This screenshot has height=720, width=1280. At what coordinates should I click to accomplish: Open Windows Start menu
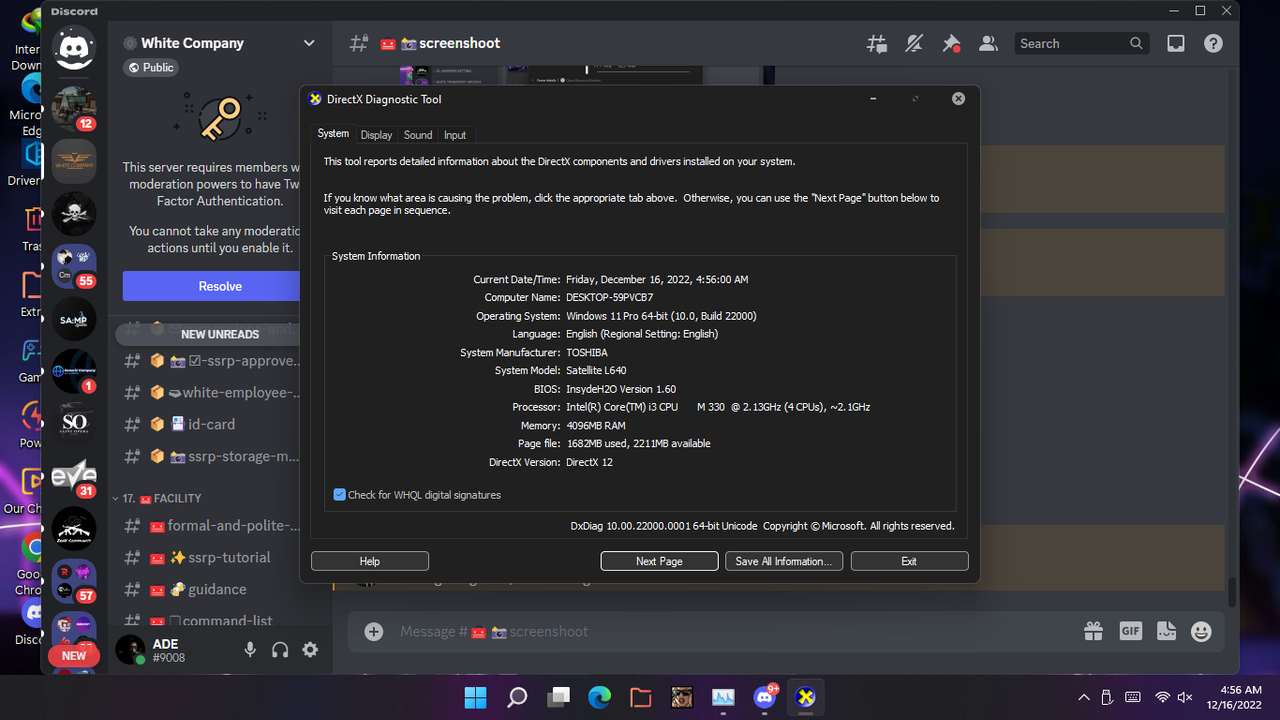point(475,697)
